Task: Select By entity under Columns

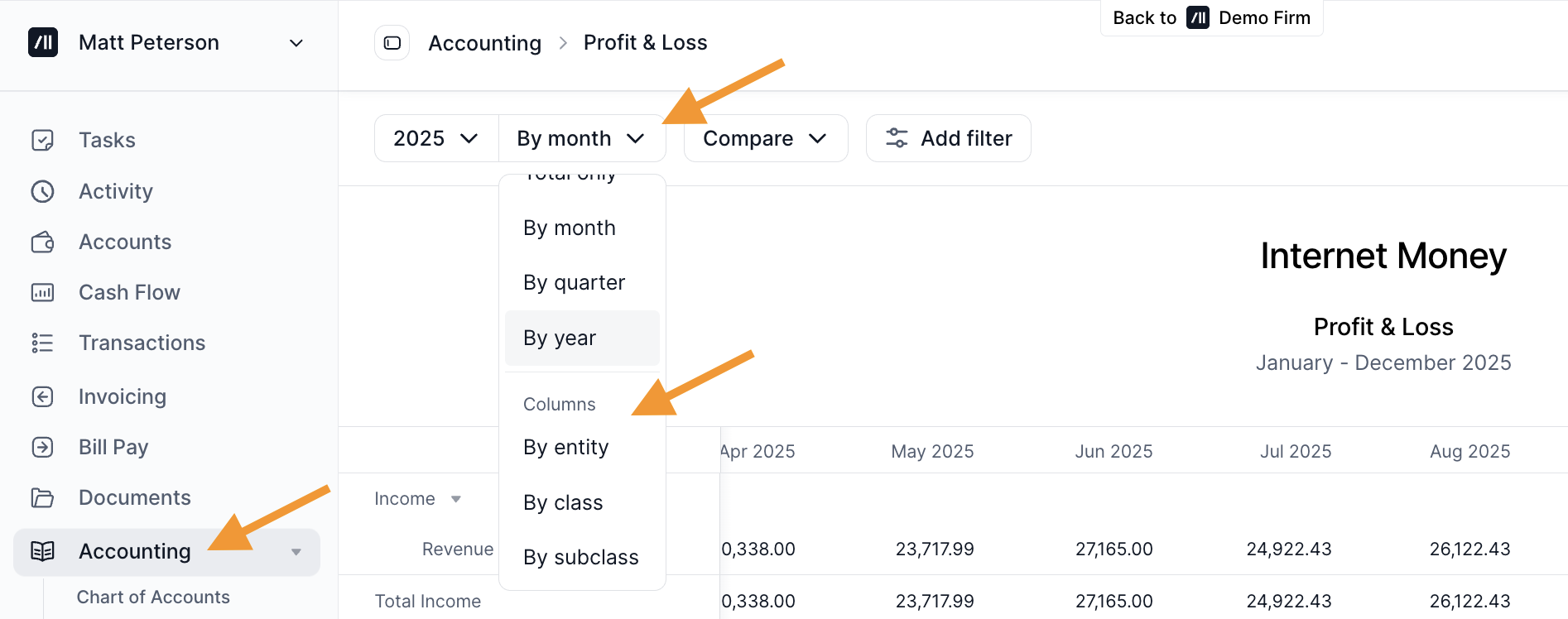Action: 565,447
